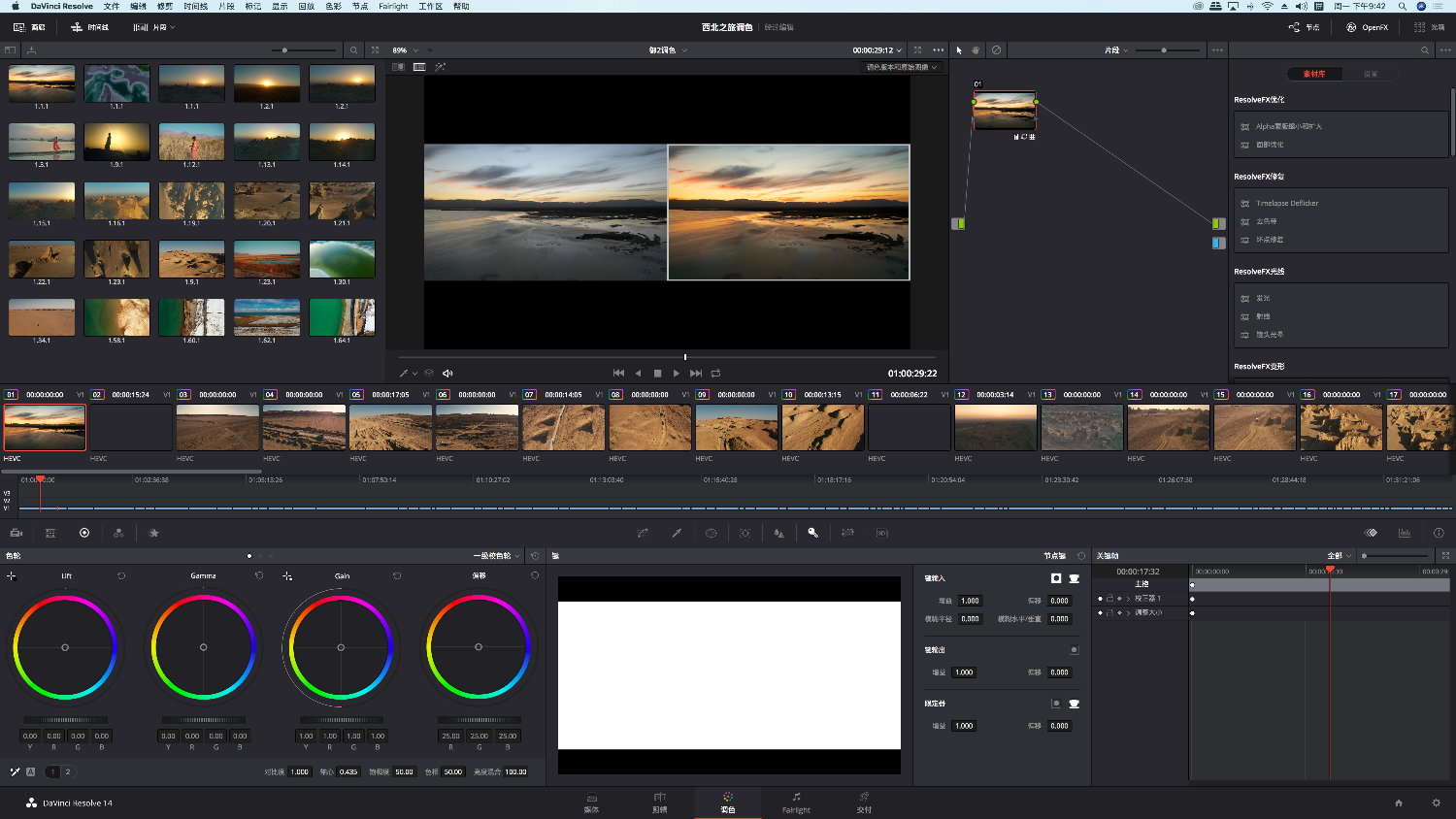Click the Timeline button in top toolbar
This screenshot has height=819, width=1456.
click(x=90, y=27)
